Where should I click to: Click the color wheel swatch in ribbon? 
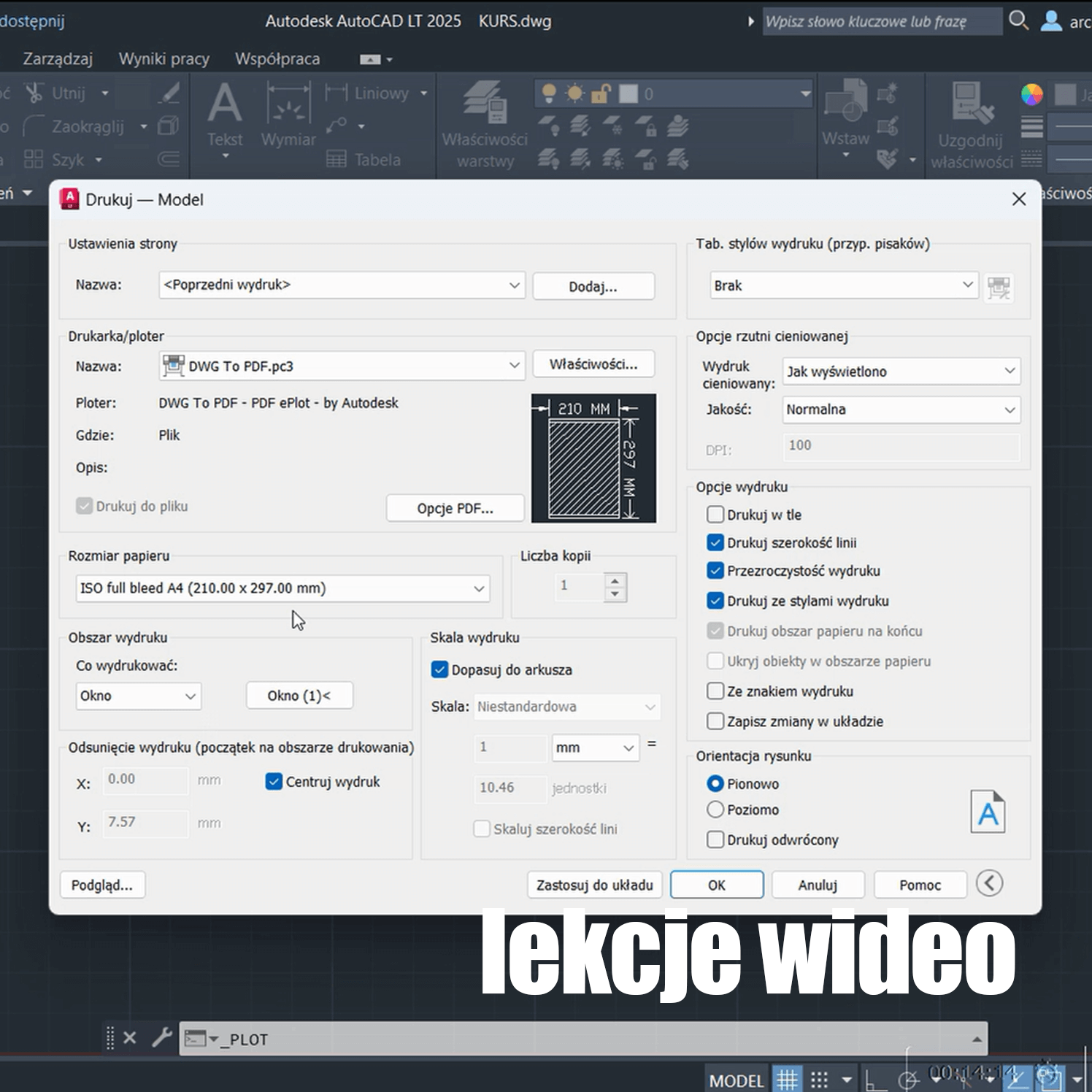(x=1031, y=94)
